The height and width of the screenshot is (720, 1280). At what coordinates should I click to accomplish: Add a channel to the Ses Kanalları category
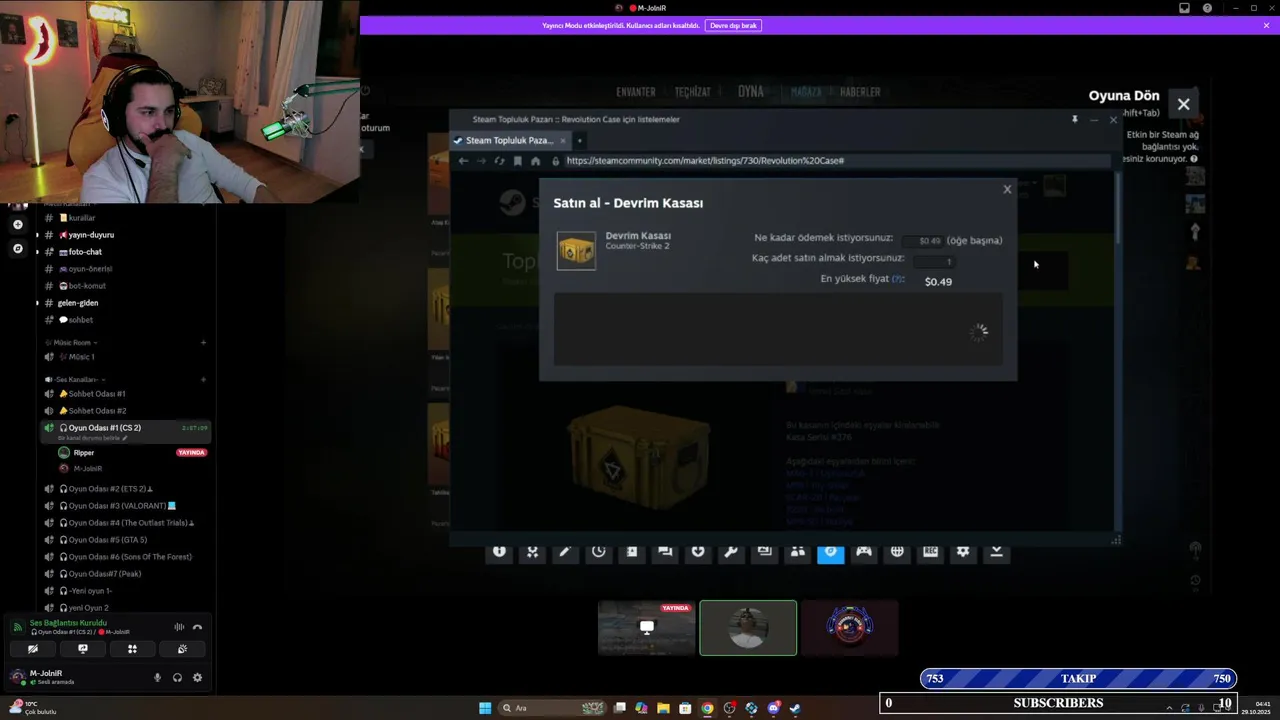click(x=203, y=380)
